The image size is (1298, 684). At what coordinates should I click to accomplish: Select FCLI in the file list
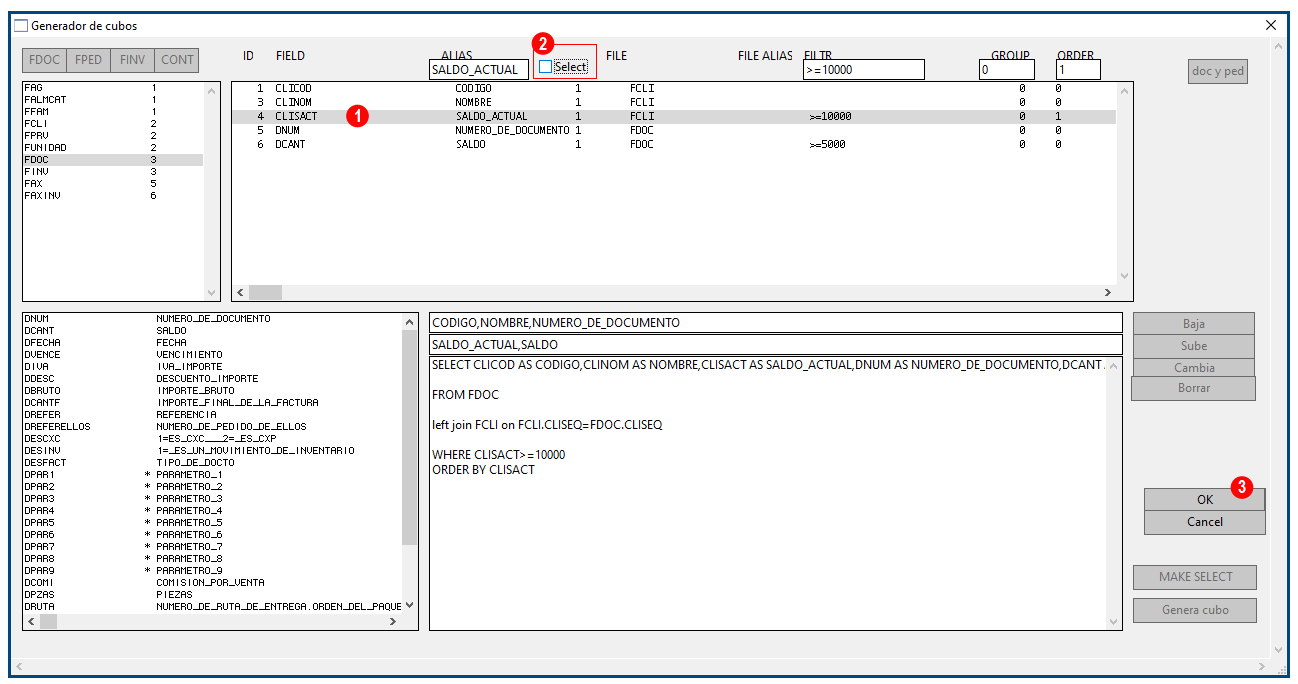coord(112,124)
